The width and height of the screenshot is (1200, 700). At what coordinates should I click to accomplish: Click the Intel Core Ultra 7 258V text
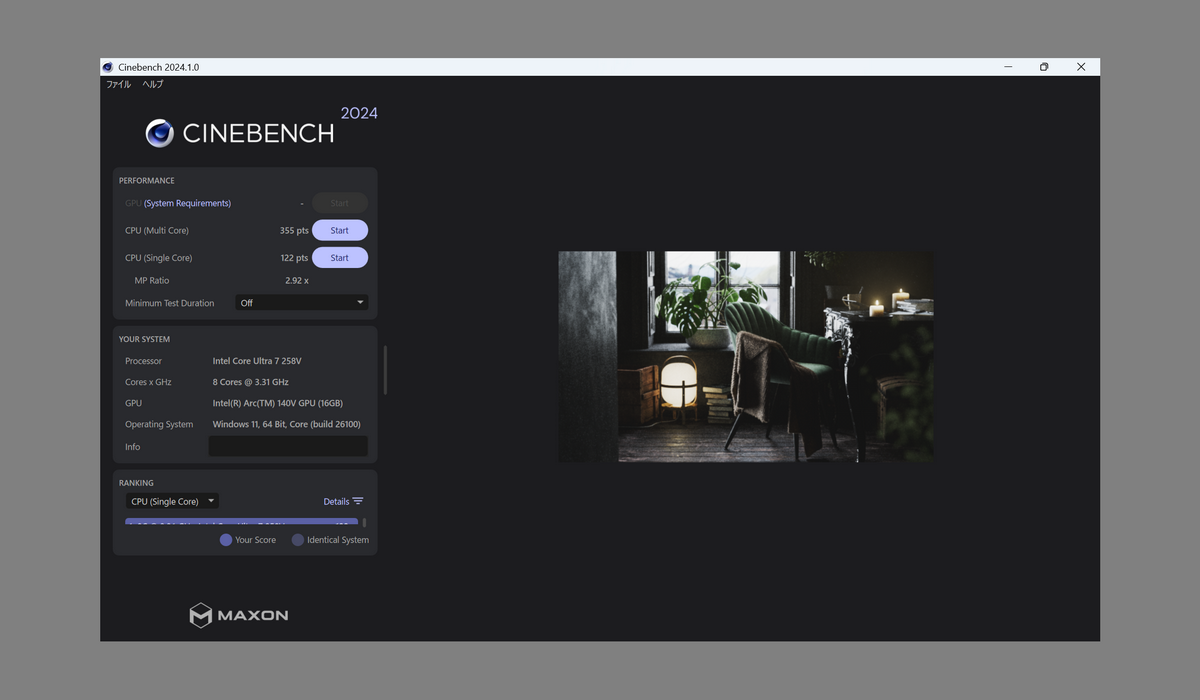pos(257,360)
